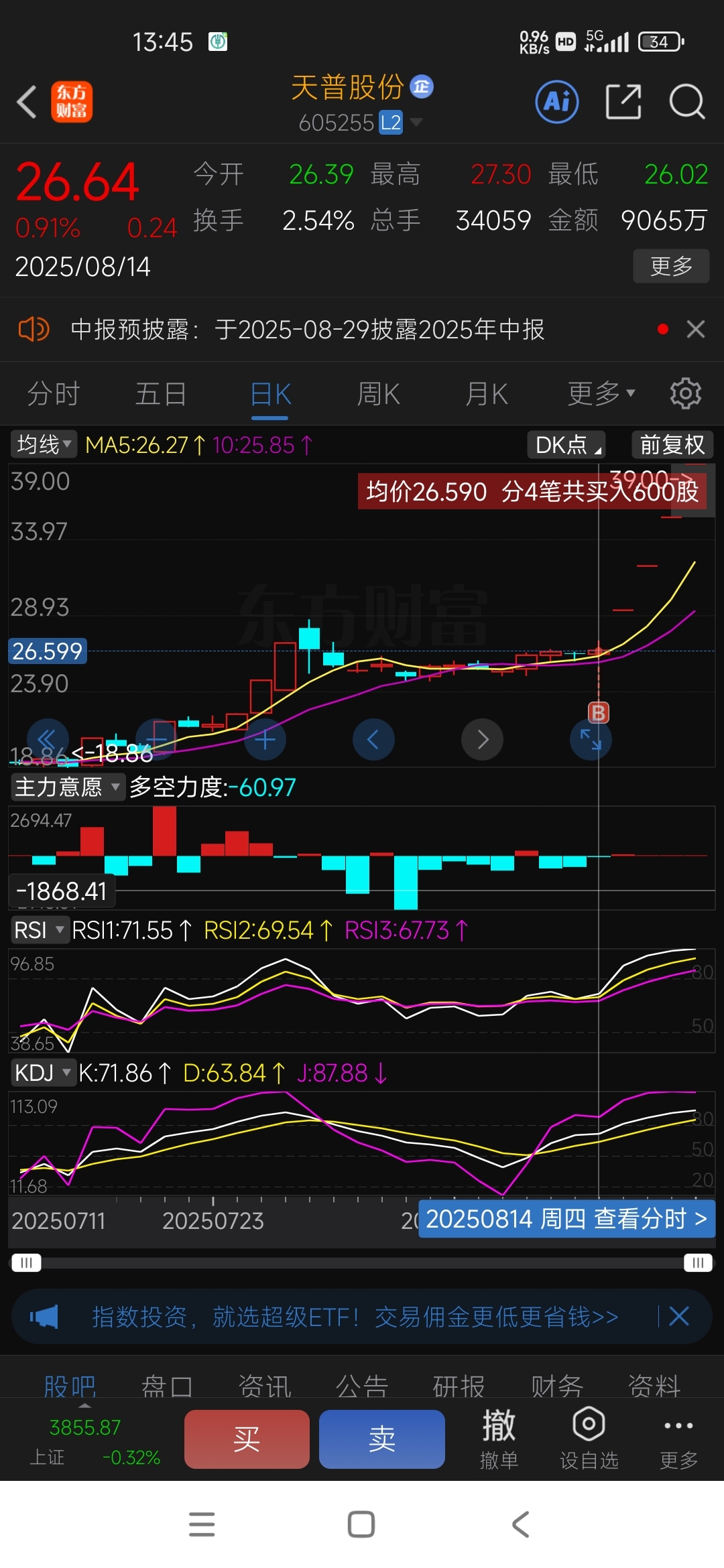Tap red 买 buy button
Image resolution: width=724 pixels, height=1568 pixels.
point(247,1439)
